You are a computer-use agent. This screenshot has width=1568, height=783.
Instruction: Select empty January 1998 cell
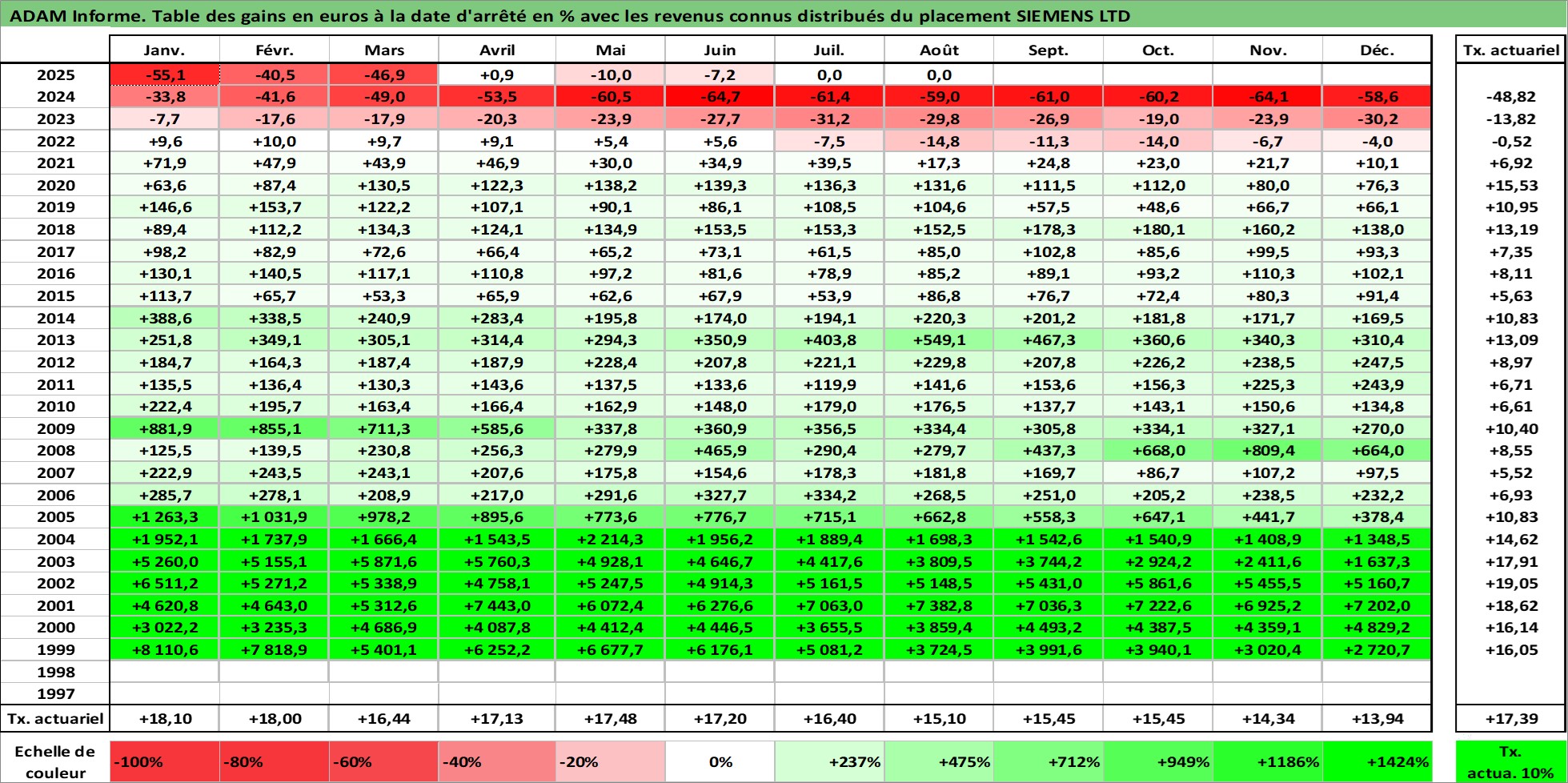coord(164,673)
